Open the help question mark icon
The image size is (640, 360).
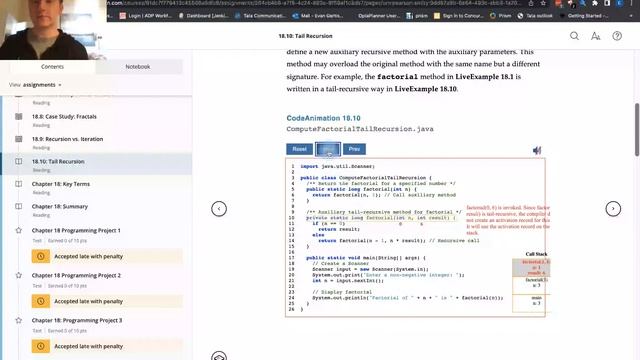coord(617,36)
